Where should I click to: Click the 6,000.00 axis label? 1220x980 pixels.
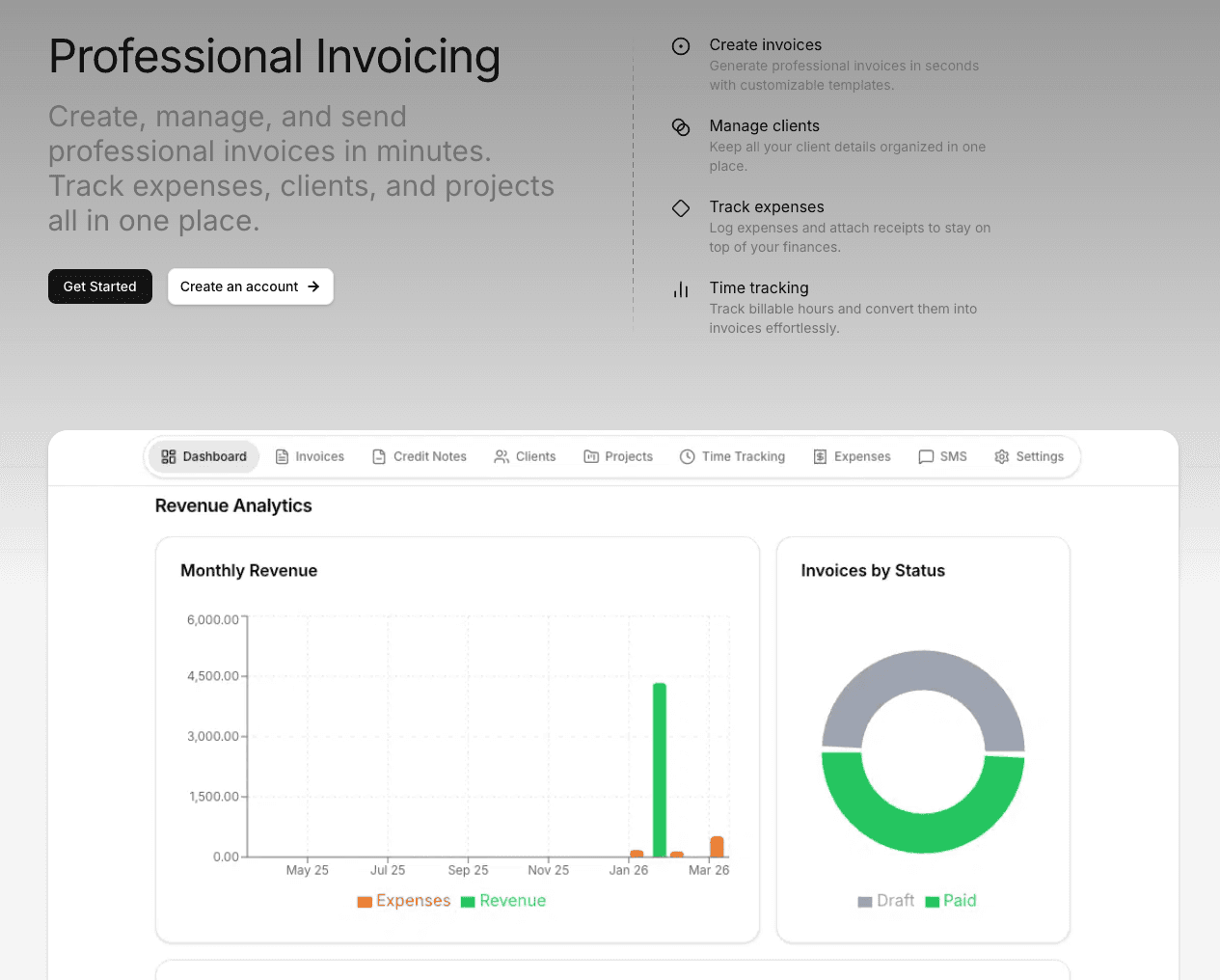(x=213, y=619)
